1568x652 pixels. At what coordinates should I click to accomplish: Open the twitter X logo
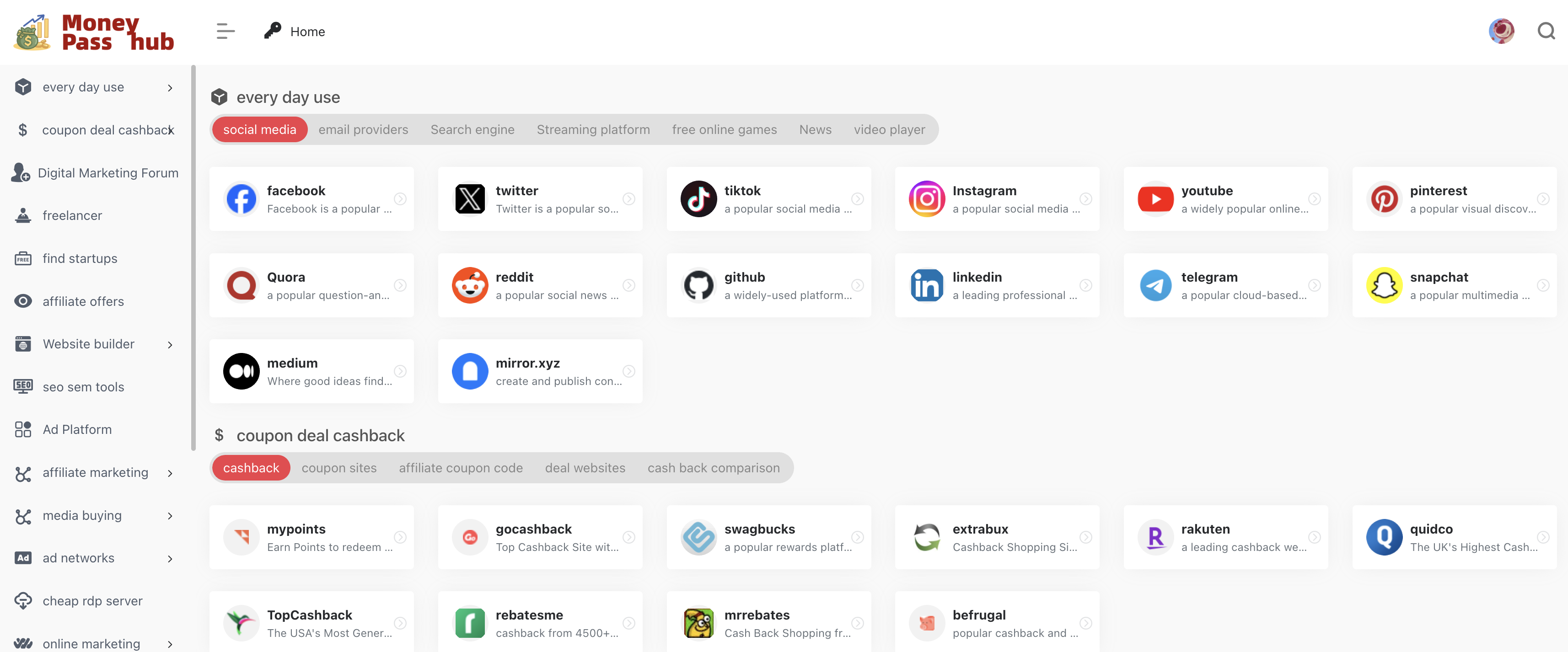(470, 199)
